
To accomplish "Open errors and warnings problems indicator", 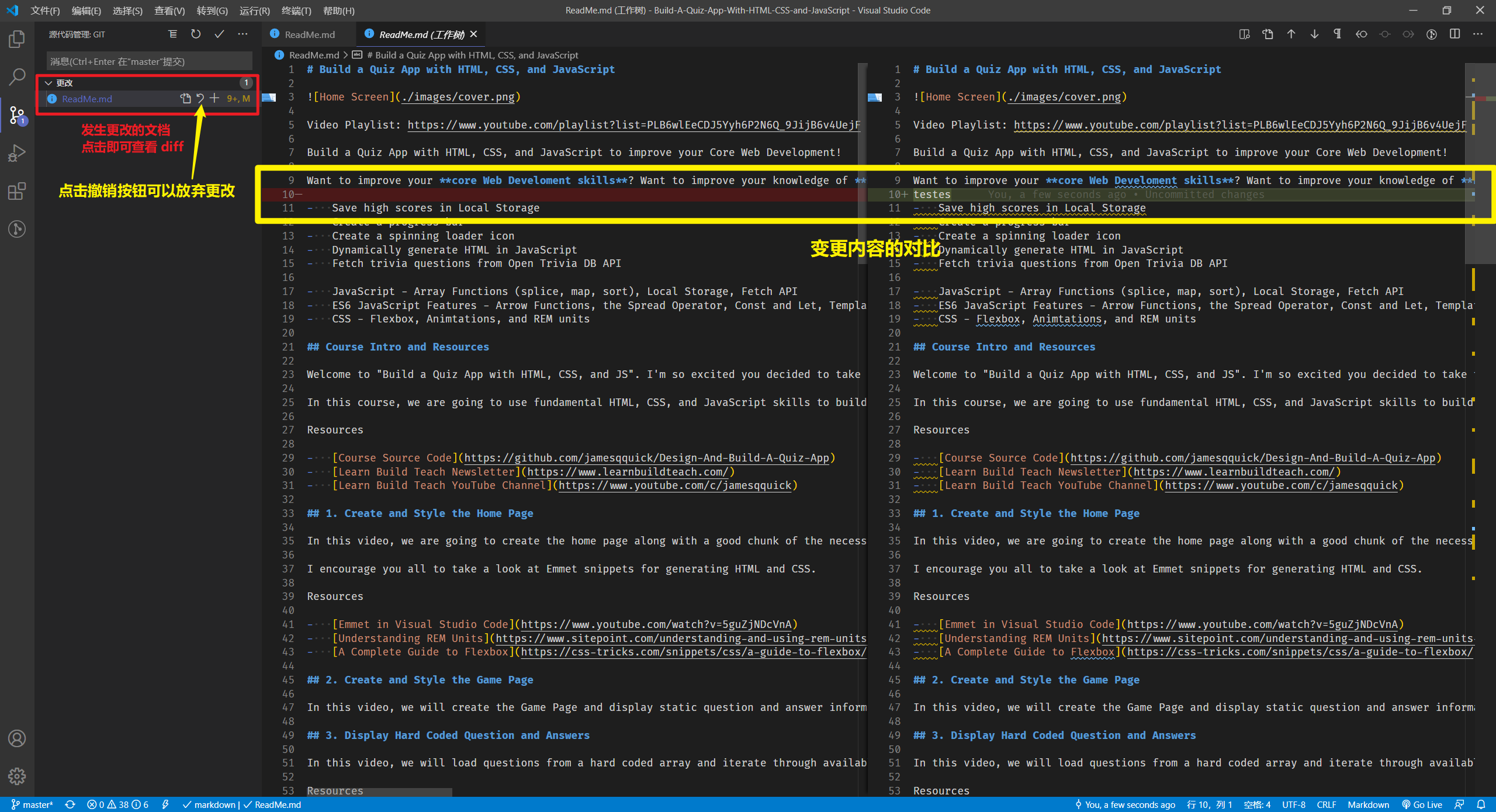I will (117, 804).
